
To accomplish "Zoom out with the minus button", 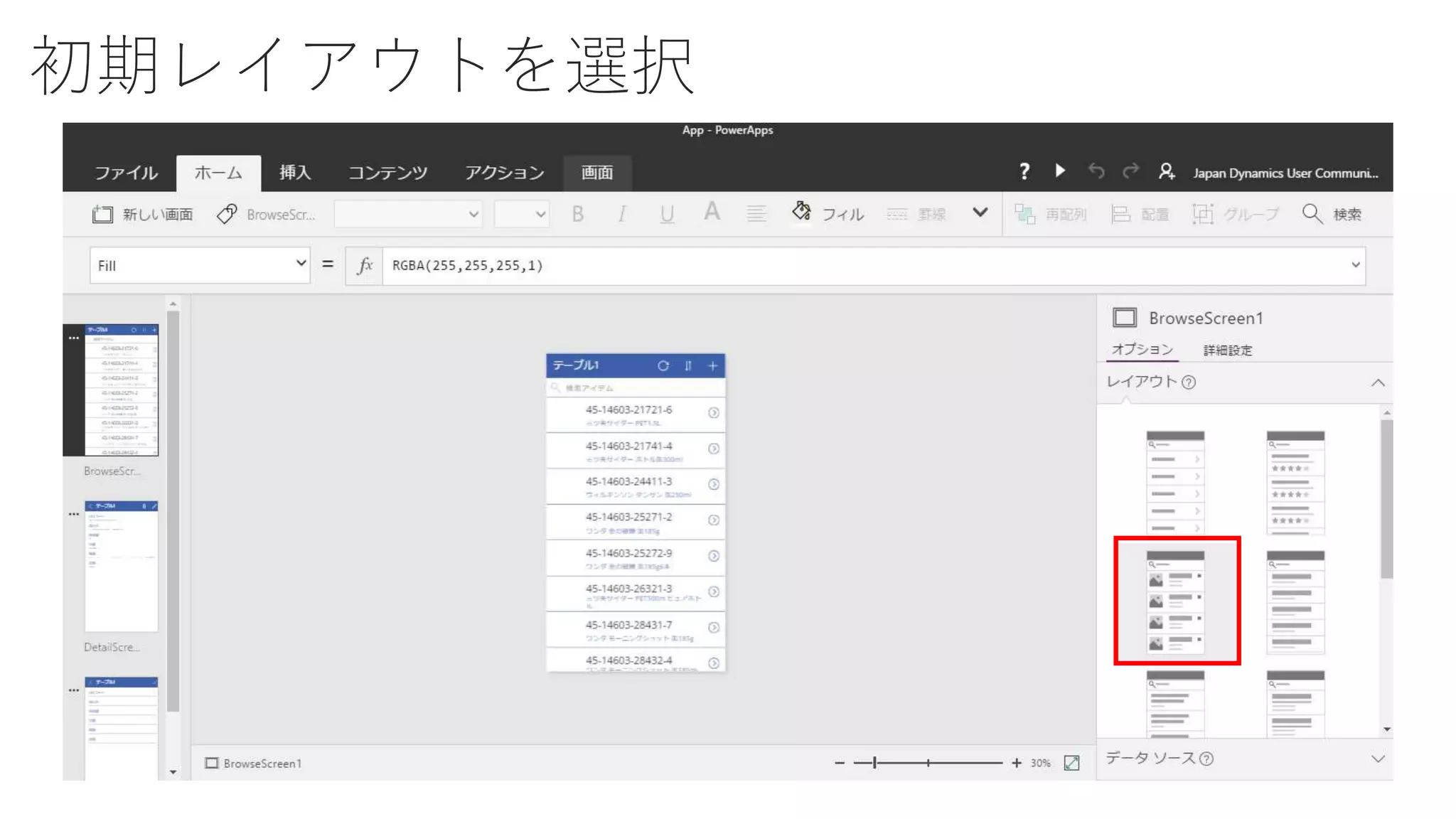I will [x=840, y=763].
